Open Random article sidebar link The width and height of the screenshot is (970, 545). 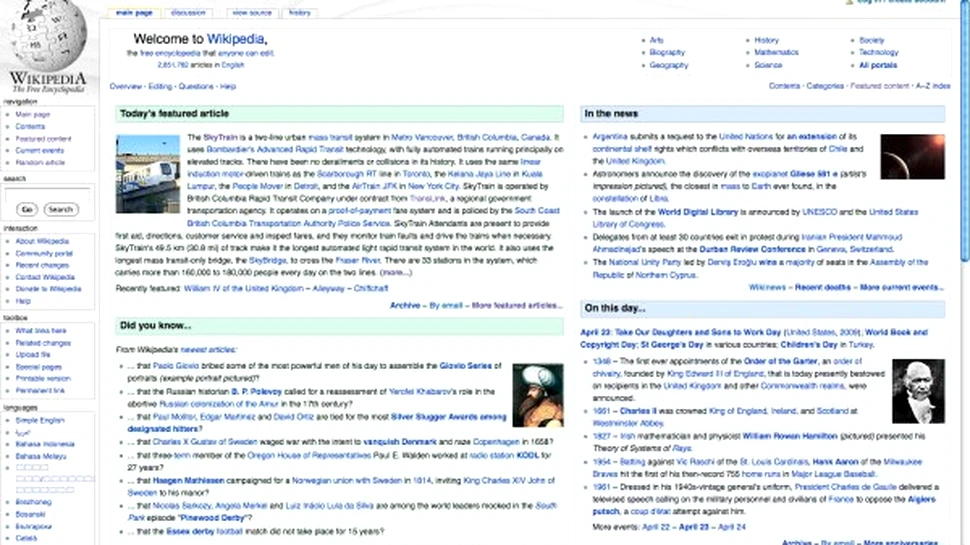40,162
